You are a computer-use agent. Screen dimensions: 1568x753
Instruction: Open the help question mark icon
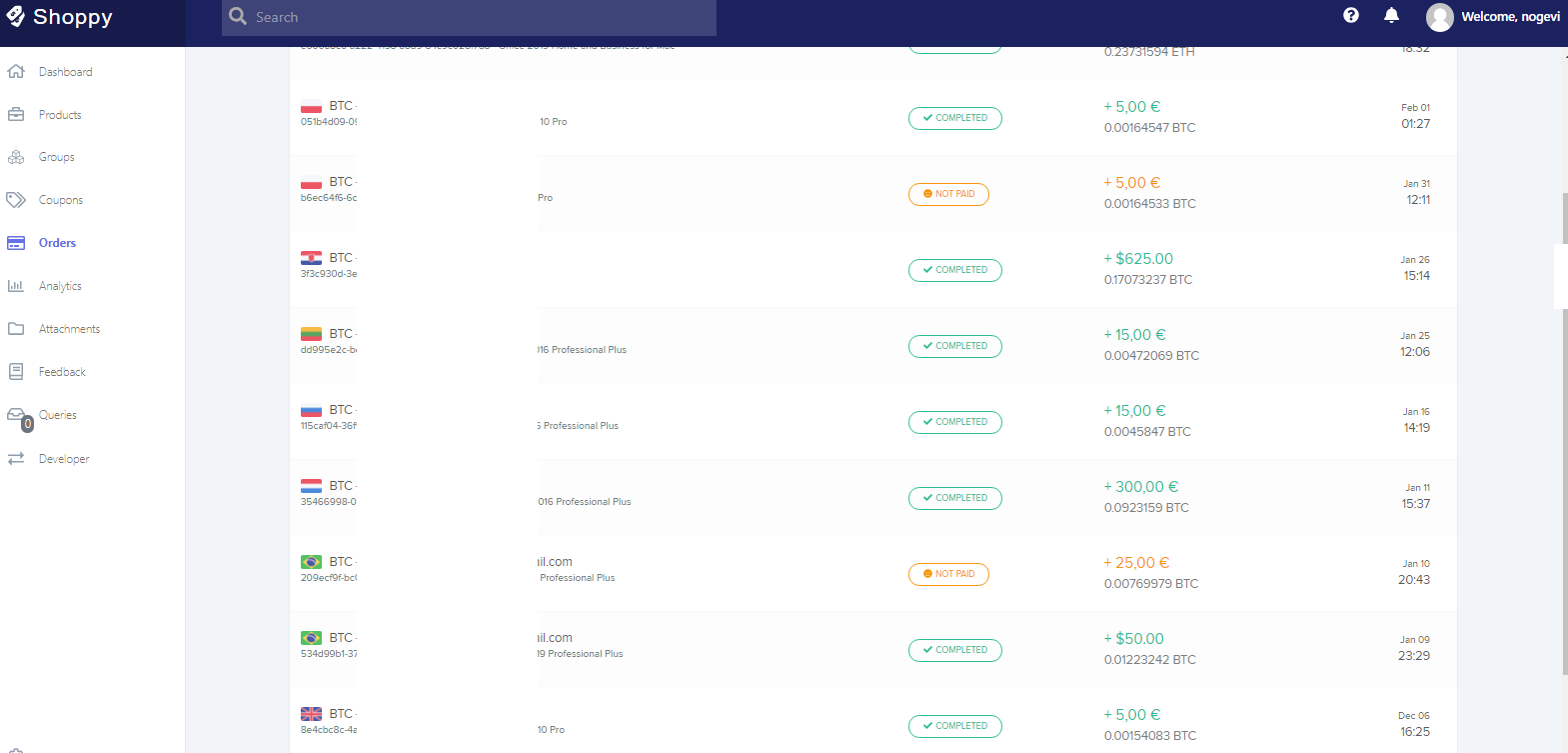coord(1351,15)
